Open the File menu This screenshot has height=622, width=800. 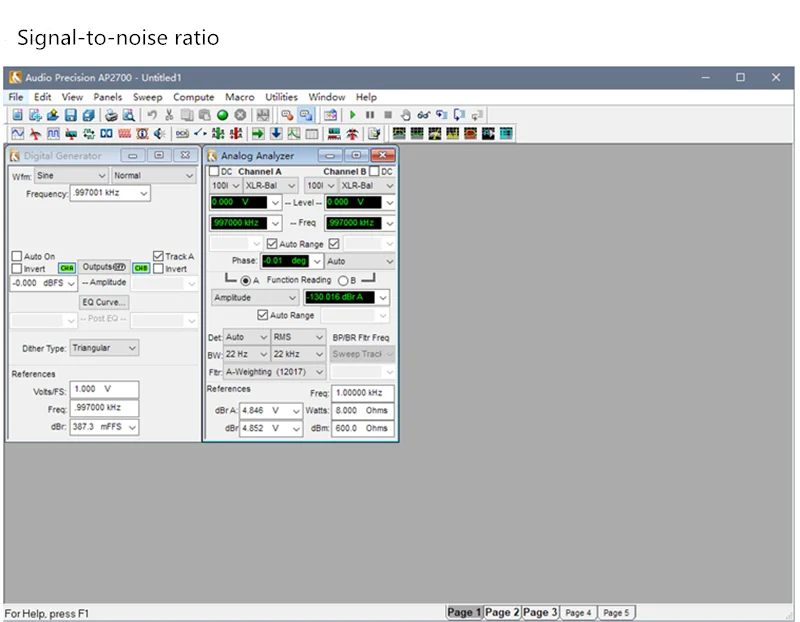pos(16,97)
